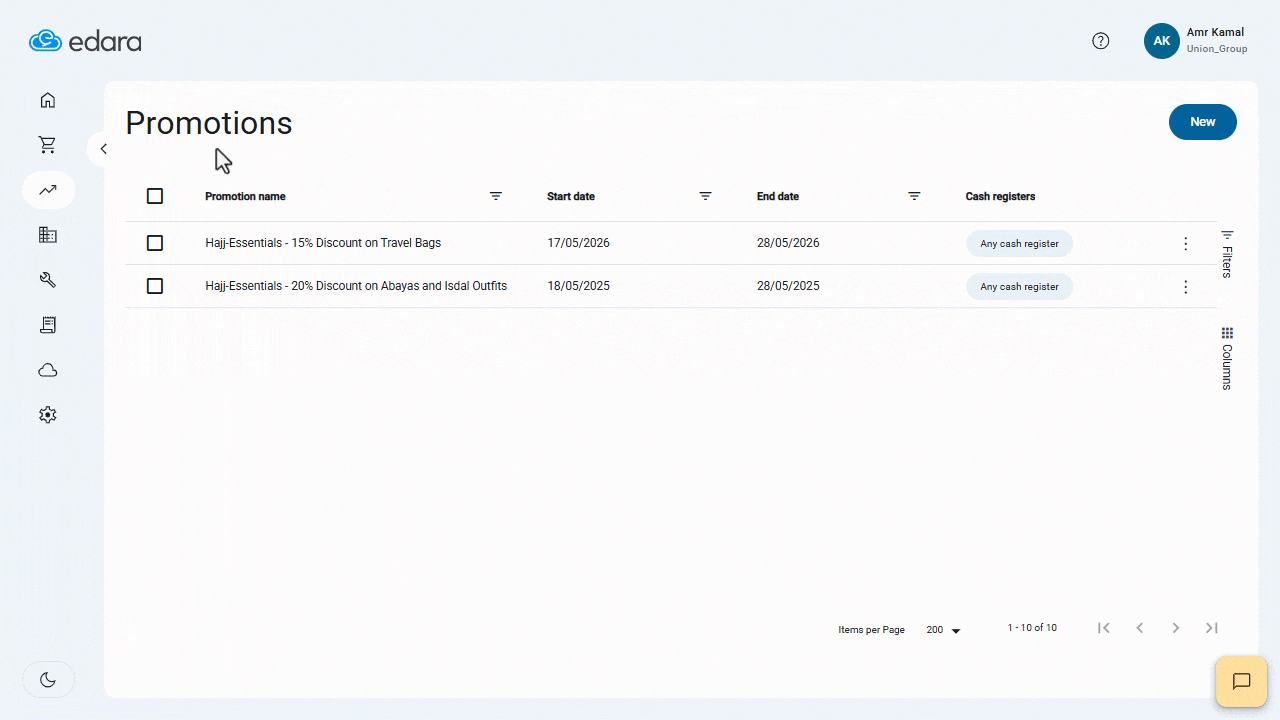Collapse the sidebar with the chevron
The width and height of the screenshot is (1280, 720).
point(103,148)
